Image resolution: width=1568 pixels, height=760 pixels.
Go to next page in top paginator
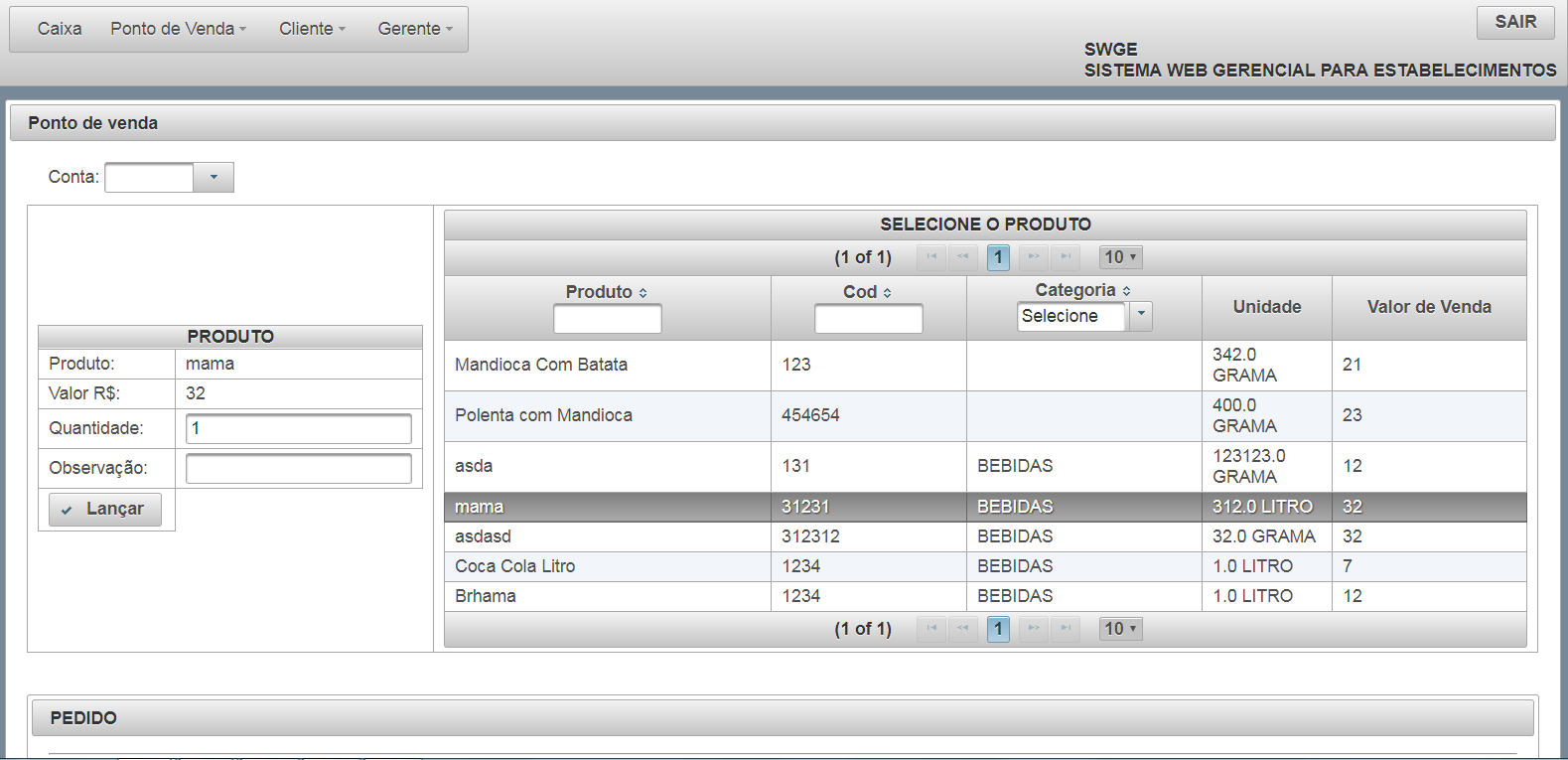coord(1034,257)
